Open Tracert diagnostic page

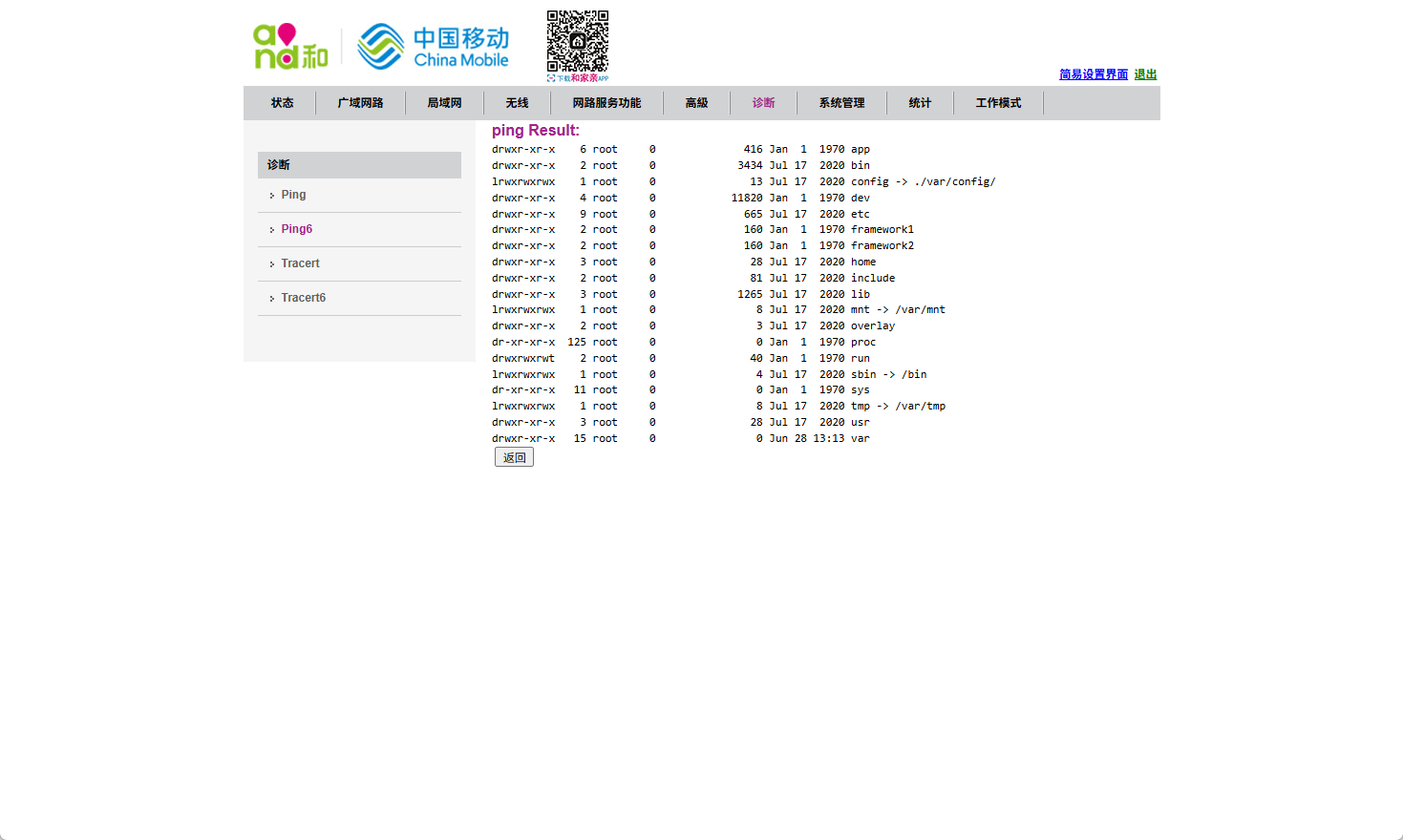coord(300,263)
